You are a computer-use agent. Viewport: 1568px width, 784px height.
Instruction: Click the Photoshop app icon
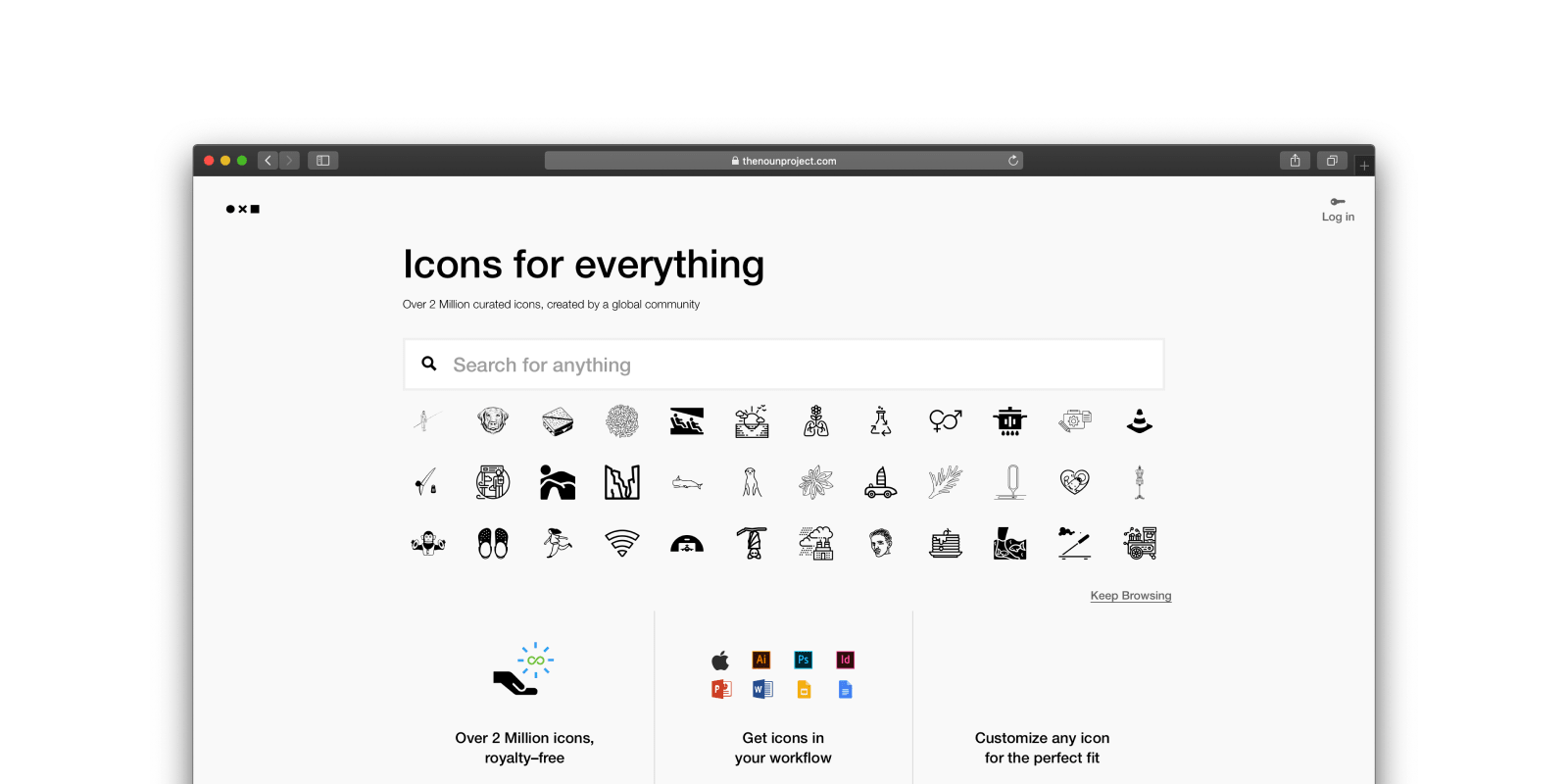coord(804,660)
